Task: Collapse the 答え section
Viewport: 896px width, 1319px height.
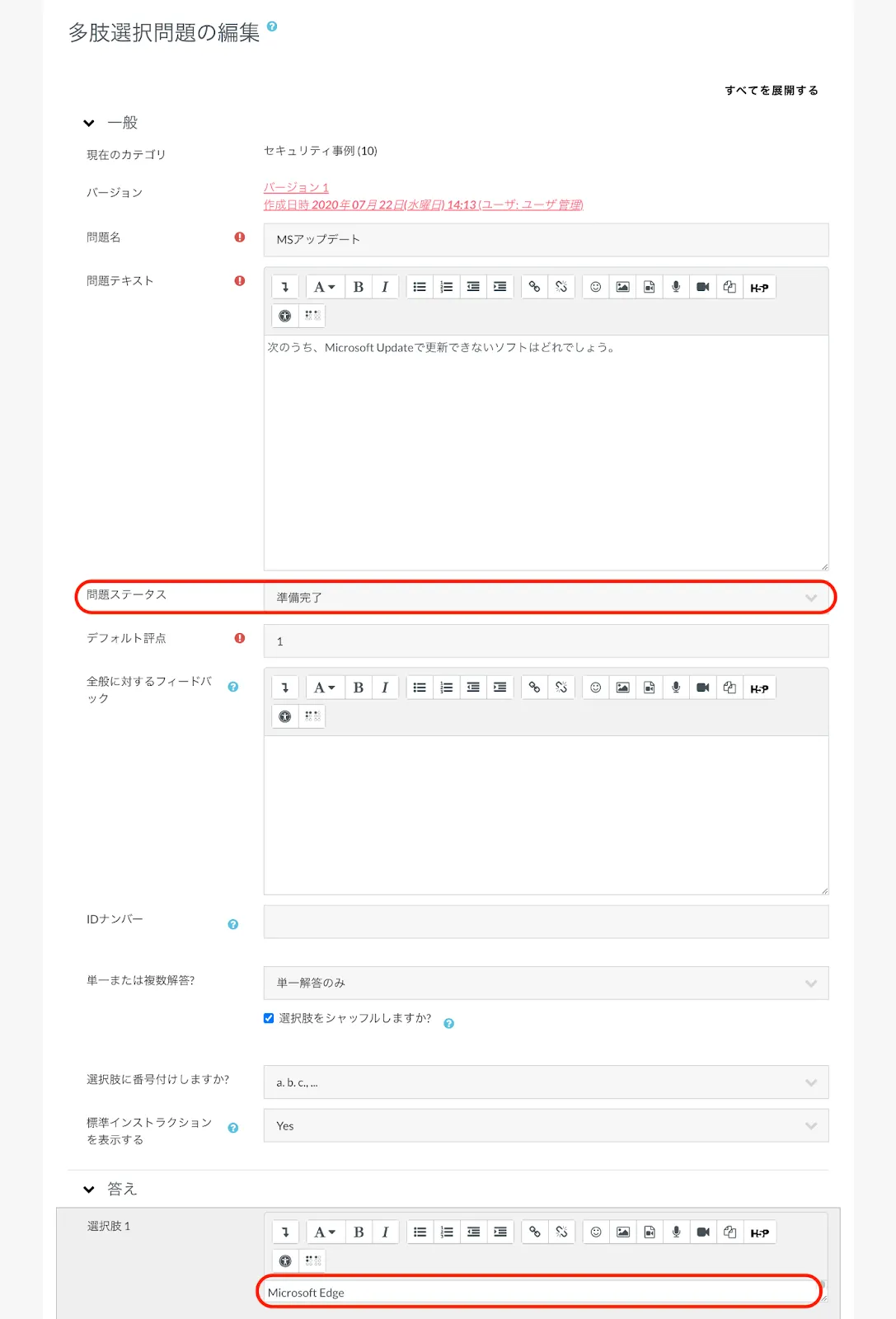Action: (89, 1189)
